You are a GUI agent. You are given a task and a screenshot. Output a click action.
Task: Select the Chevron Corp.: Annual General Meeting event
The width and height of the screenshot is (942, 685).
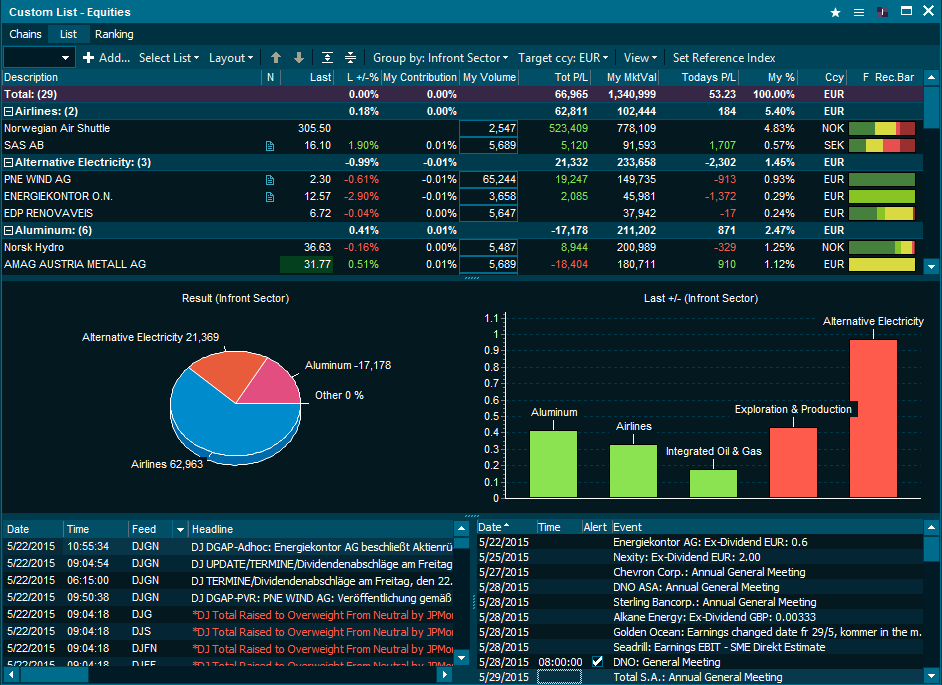[700, 572]
